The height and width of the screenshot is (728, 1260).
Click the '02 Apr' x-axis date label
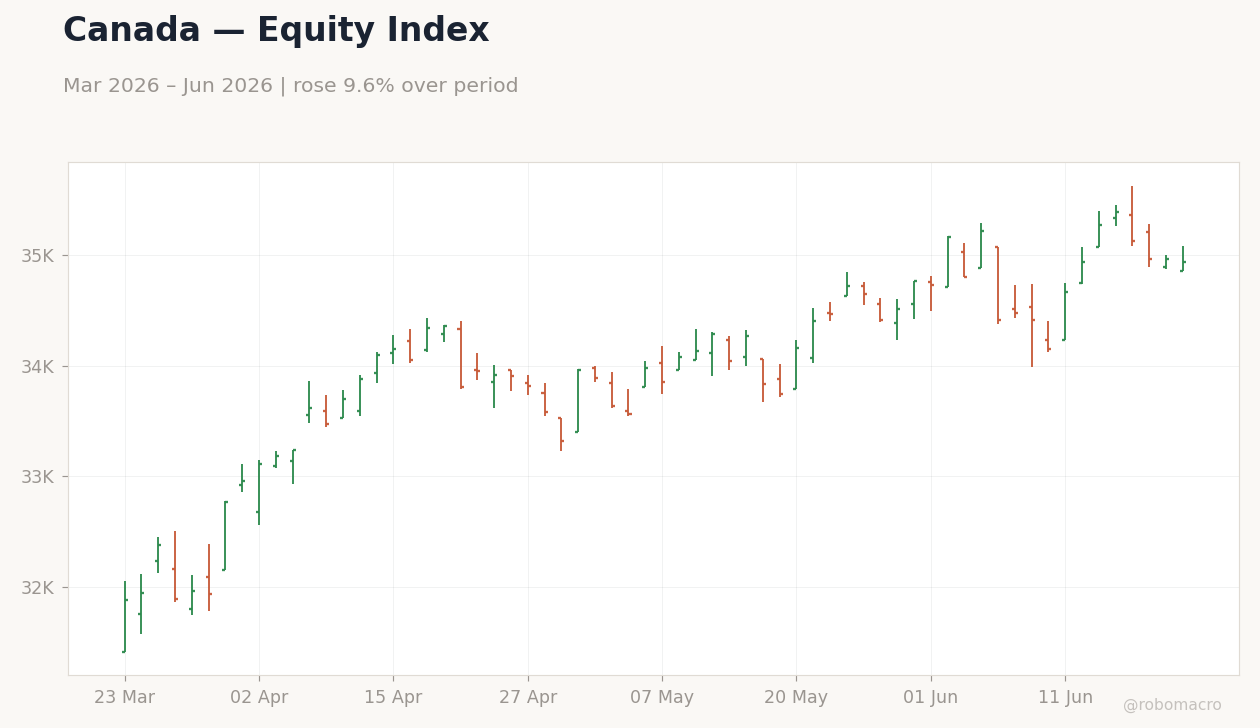click(x=259, y=698)
